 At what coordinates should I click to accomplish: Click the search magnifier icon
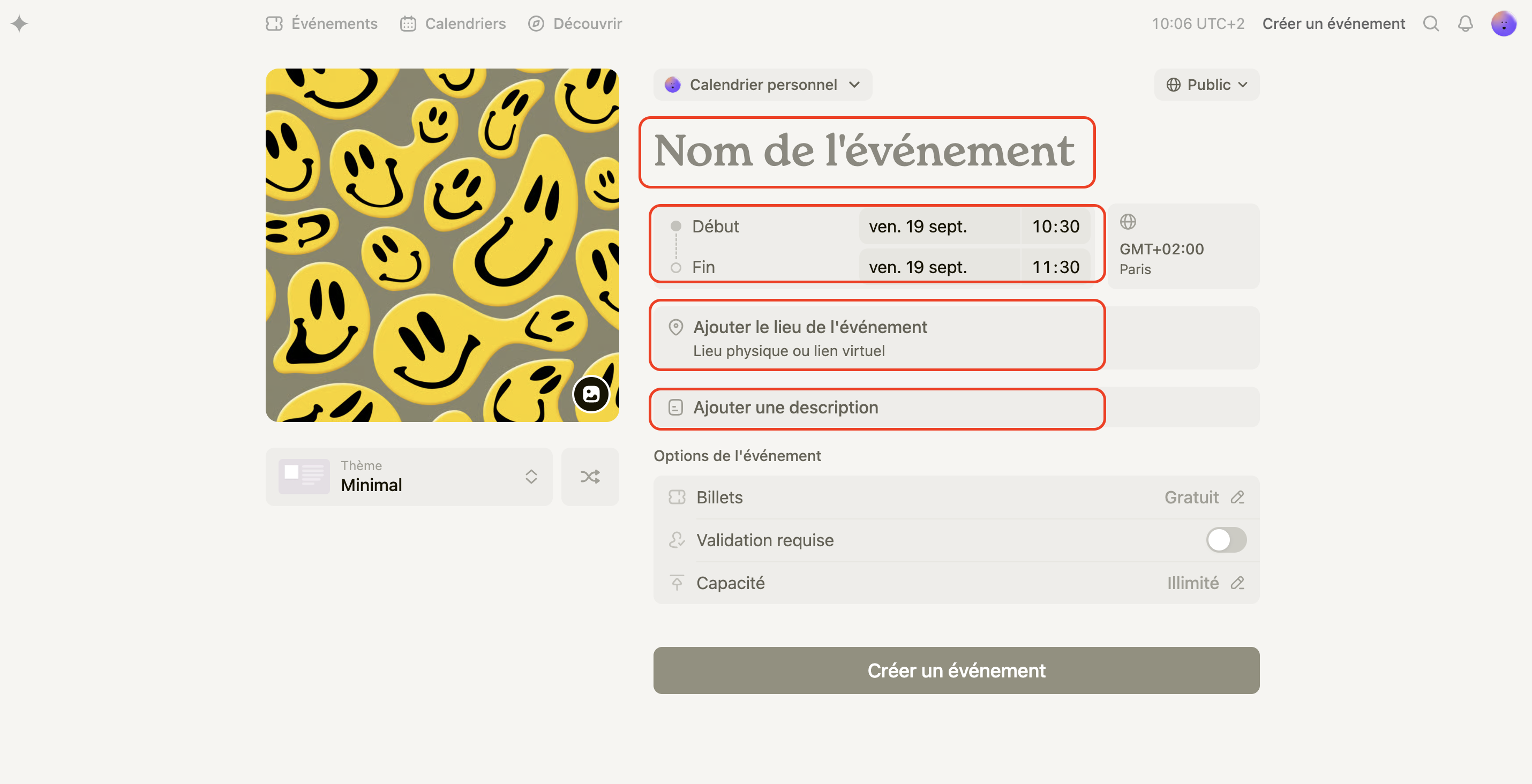pyautogui.click(x=1430, y=24)
